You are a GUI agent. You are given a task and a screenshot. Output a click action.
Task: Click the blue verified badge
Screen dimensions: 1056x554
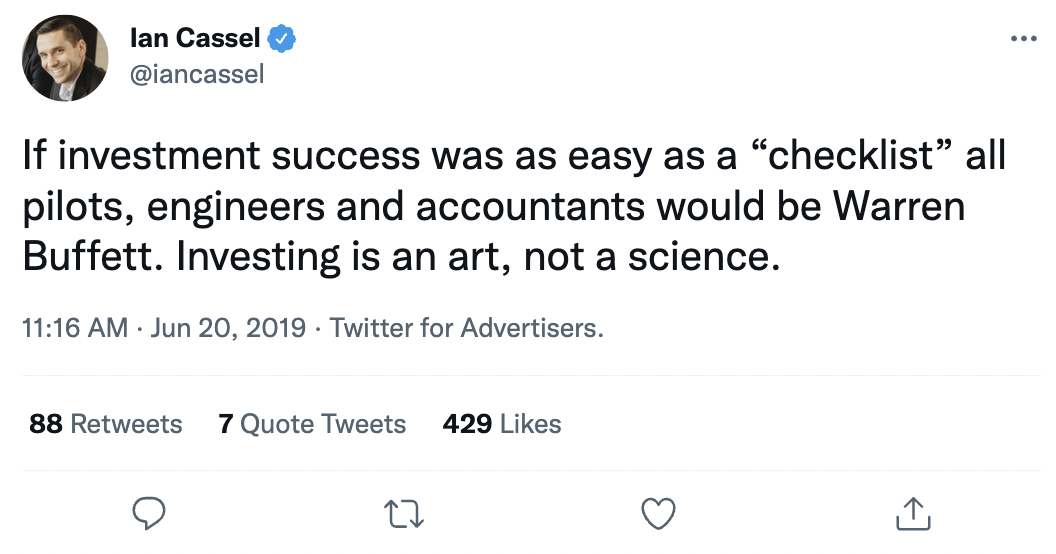click(x=282, y=40)
